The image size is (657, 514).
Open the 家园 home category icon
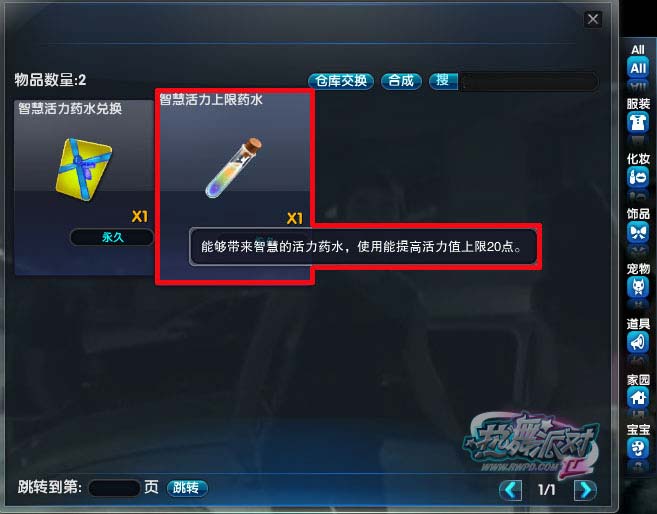(x=638, y=398)
